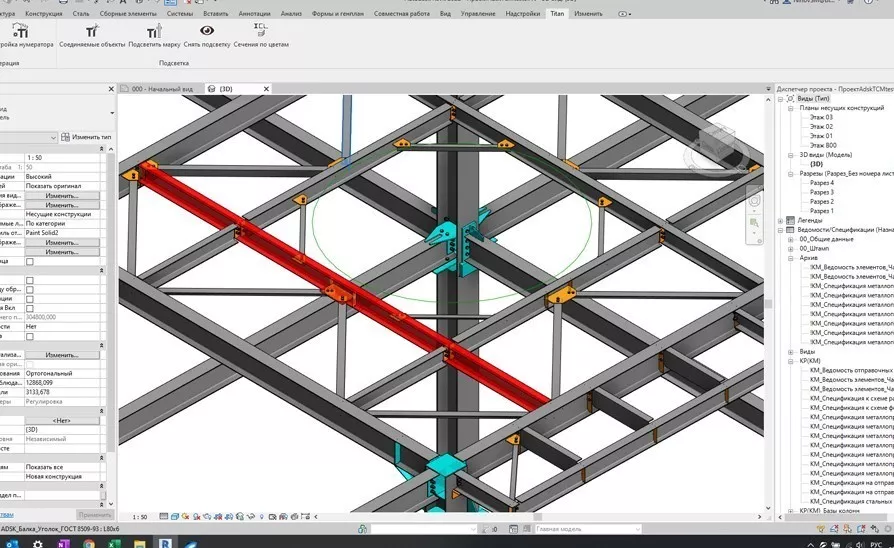Image resolution: width=894 pixels, height=548 pixels.
Task: Close the (3D) view tab
Action: tap(265, 89)
